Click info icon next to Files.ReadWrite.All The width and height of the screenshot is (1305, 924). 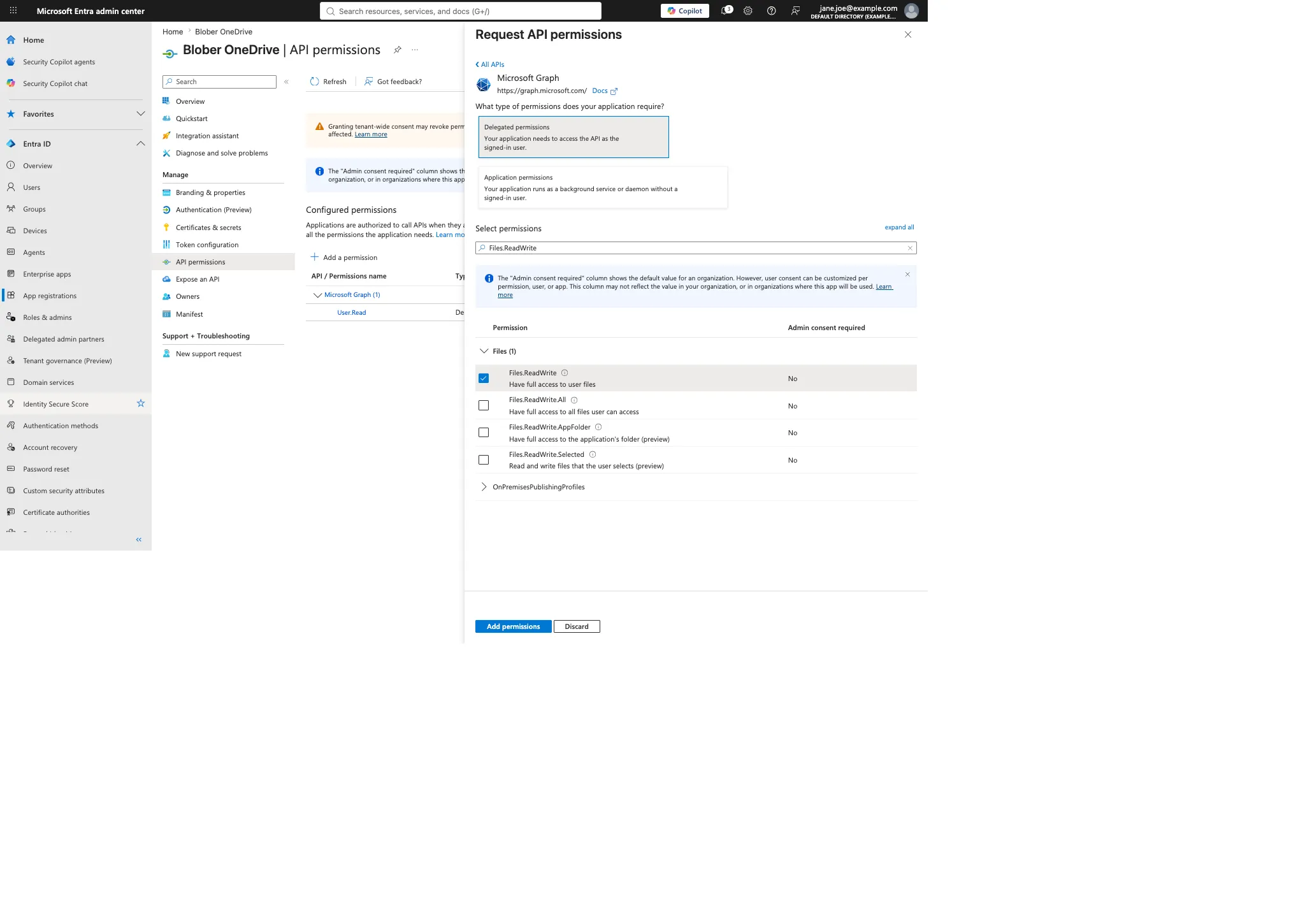click(x=574, y=400)
